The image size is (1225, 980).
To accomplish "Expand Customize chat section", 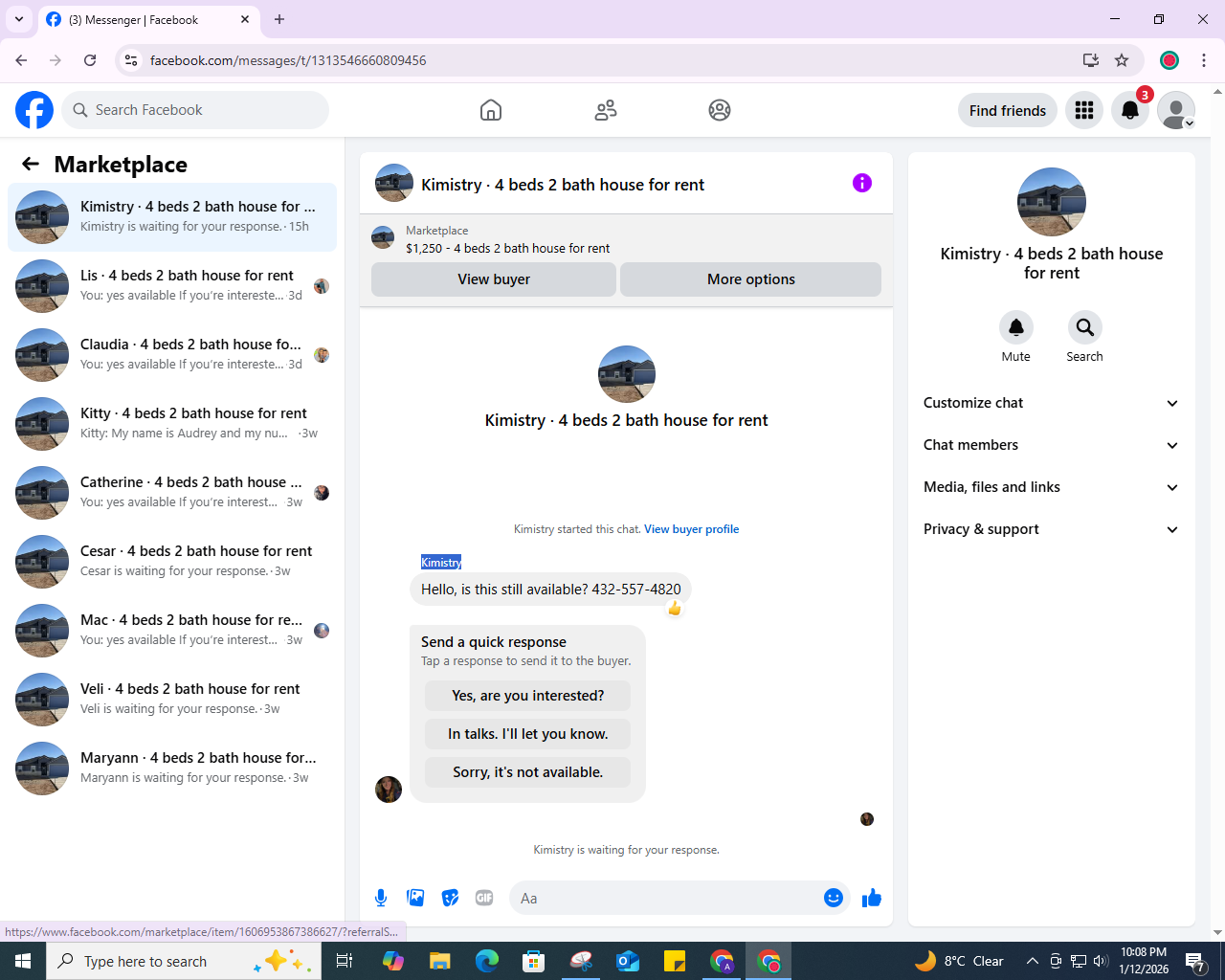I will tap(1052, 403).
